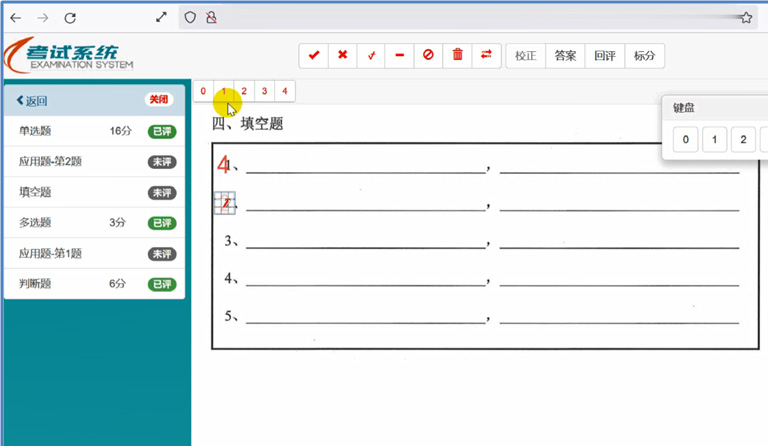
Task: Go back using the 返回 link
Action: (x=32, y=100)
